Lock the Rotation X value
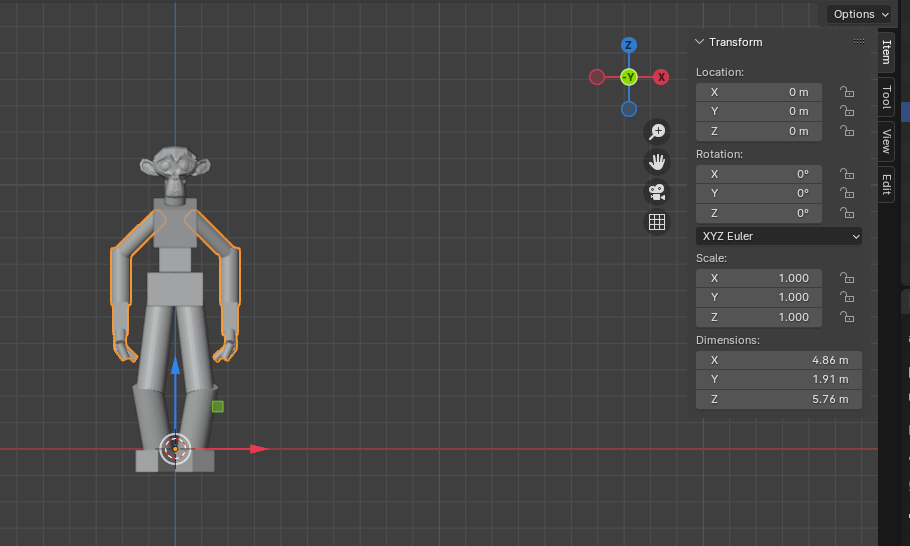910x546 pixels. 847,174
